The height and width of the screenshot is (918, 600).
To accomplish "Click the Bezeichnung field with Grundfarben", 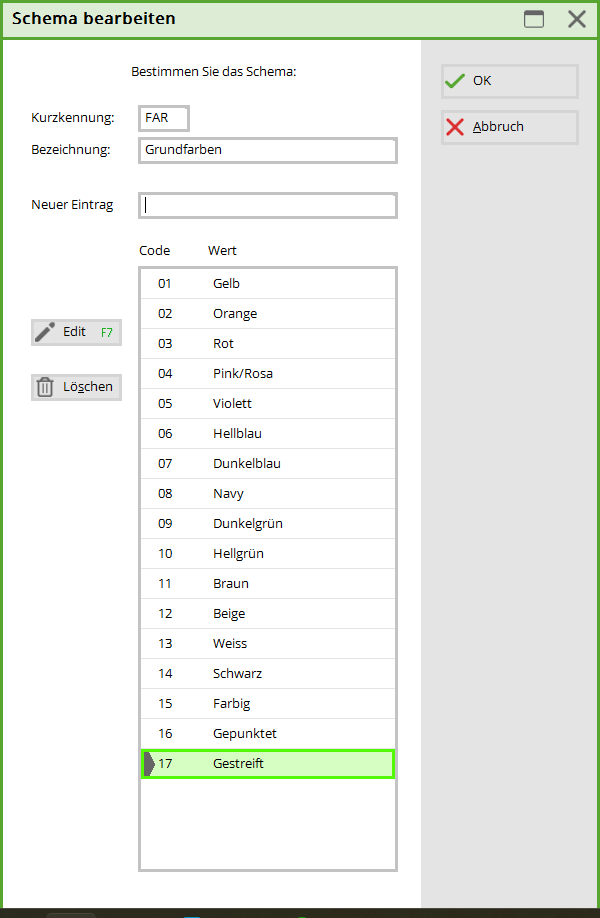I will [x=267, y=150].
